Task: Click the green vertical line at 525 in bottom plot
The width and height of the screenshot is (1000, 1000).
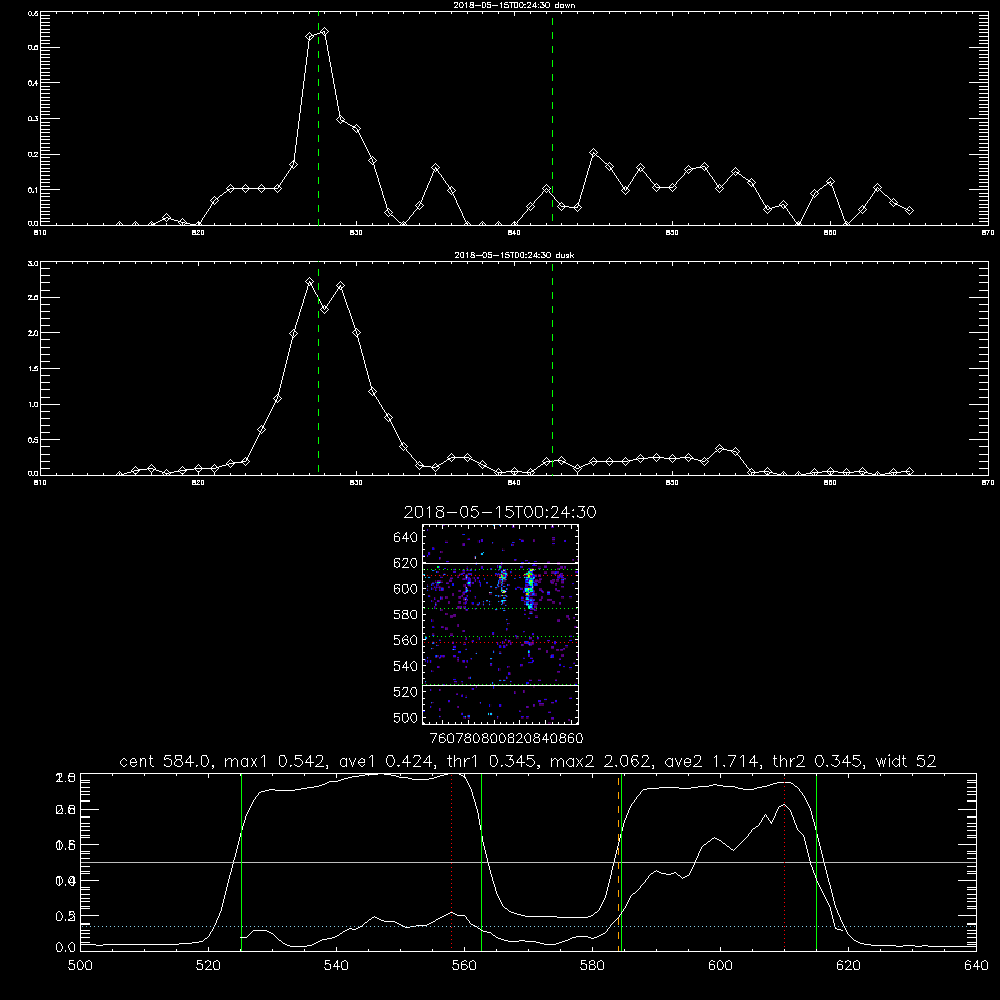Action: click(x=241, y=862)
